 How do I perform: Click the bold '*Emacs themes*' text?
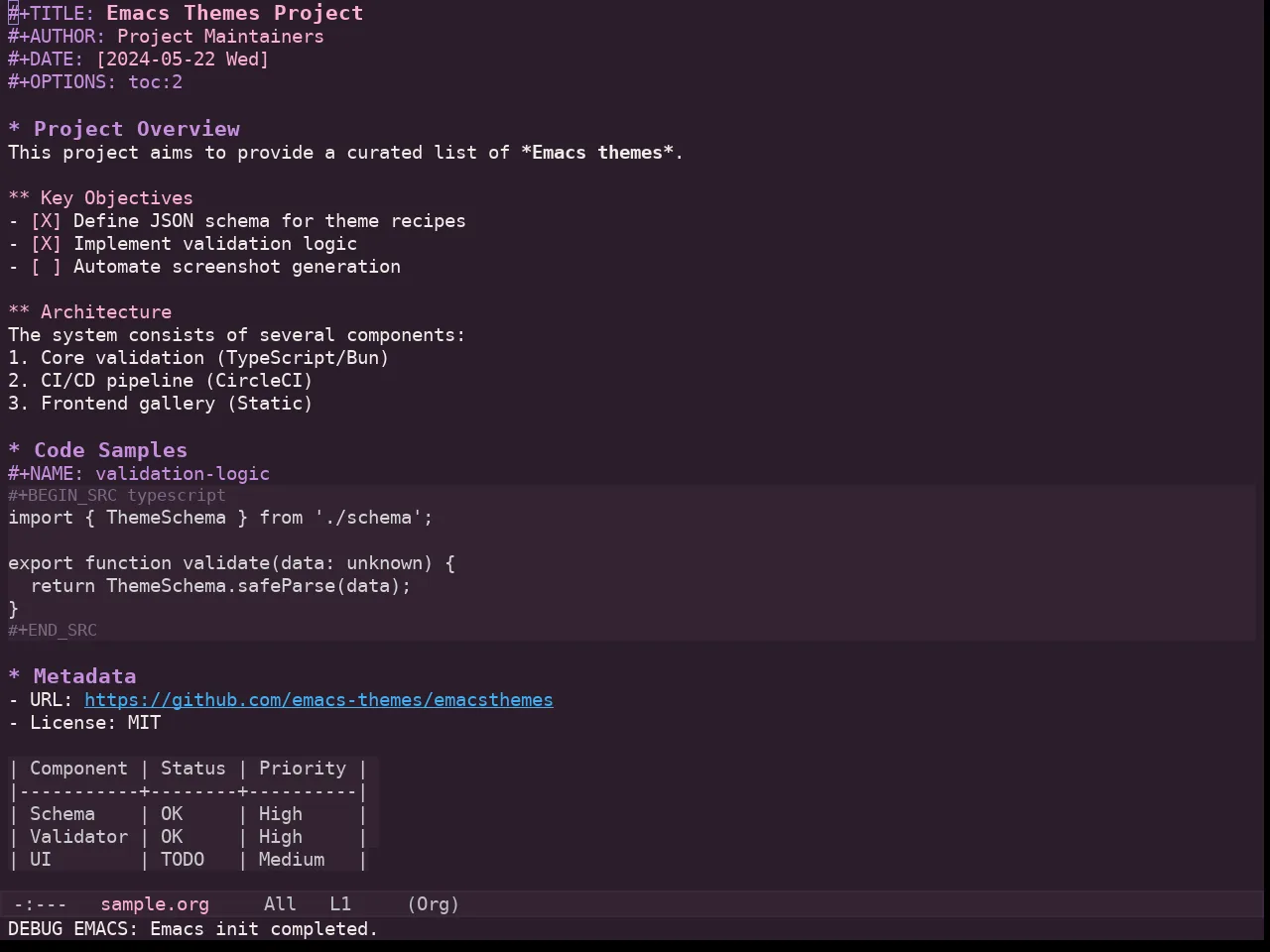pyautogui.click(x=597, y=153)
